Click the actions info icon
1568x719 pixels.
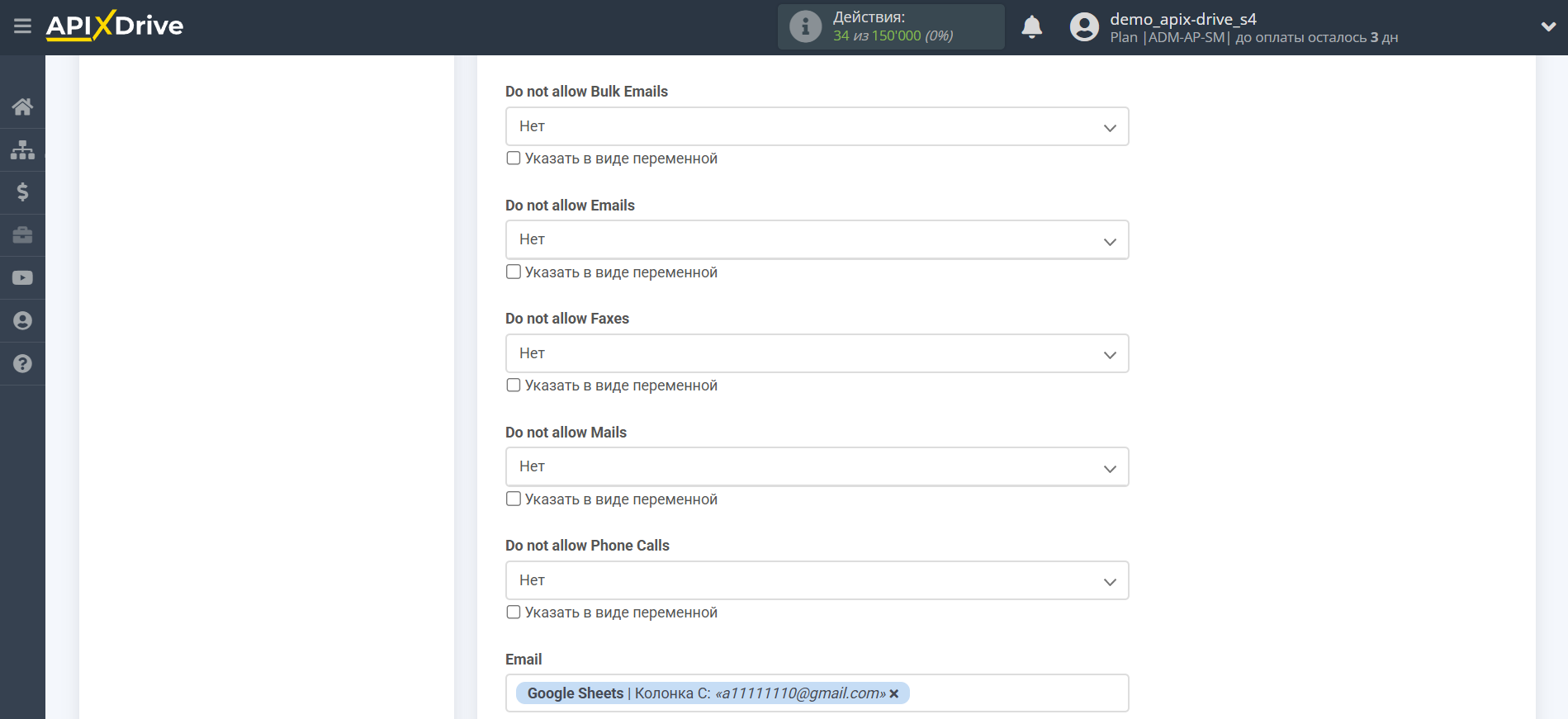pos(805,26)
